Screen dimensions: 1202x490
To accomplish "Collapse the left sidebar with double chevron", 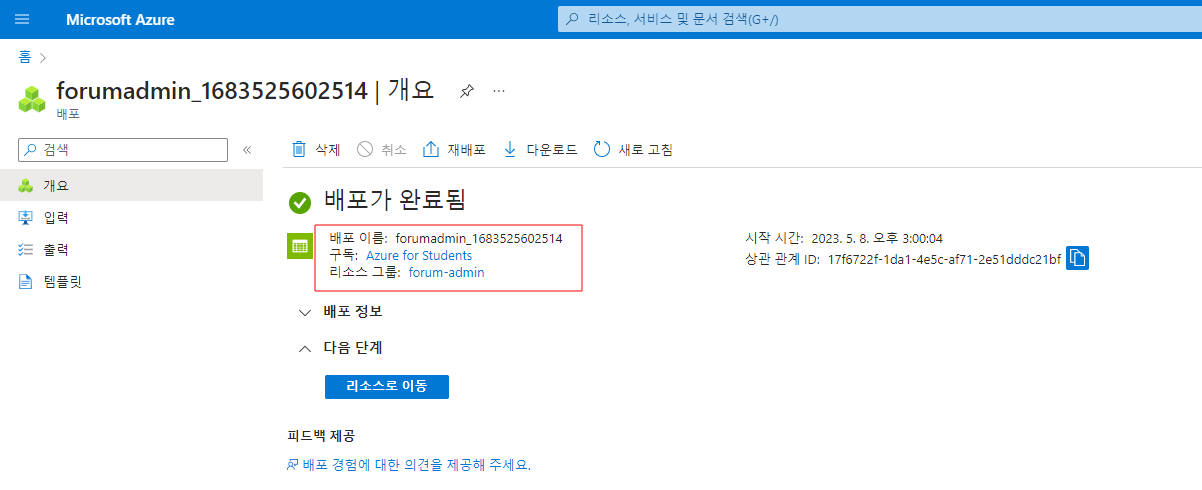I will click(247, 150).
